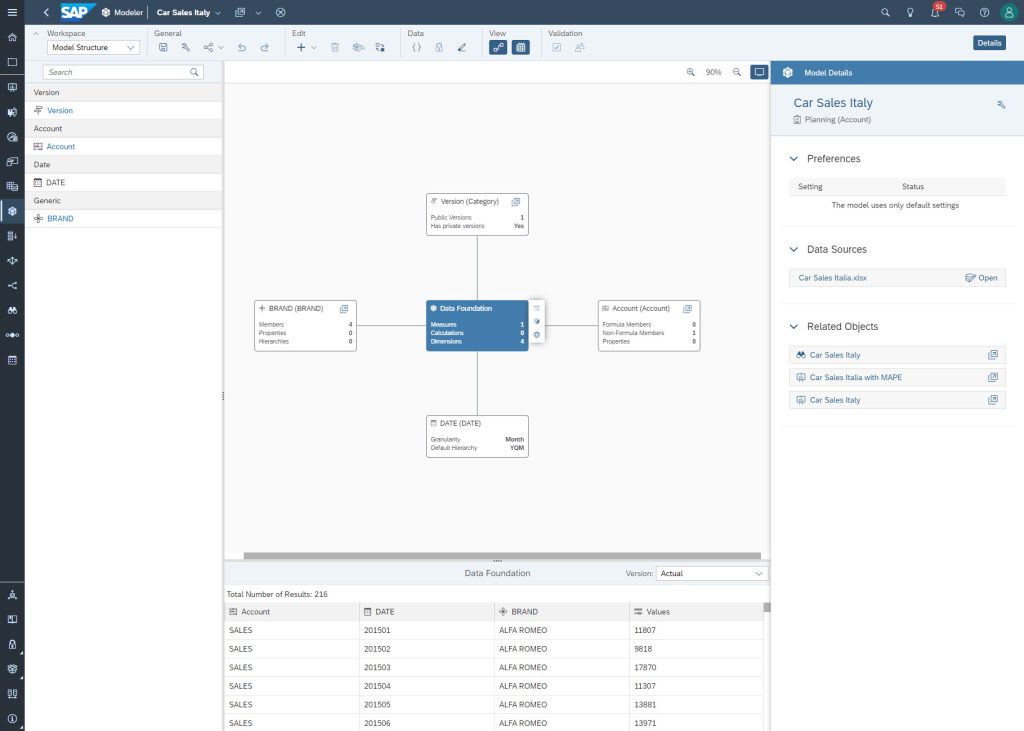The image size is (1024, 731).
Task: Click the pencil edit icon in Data toolbar
Action: coord(462,47)
